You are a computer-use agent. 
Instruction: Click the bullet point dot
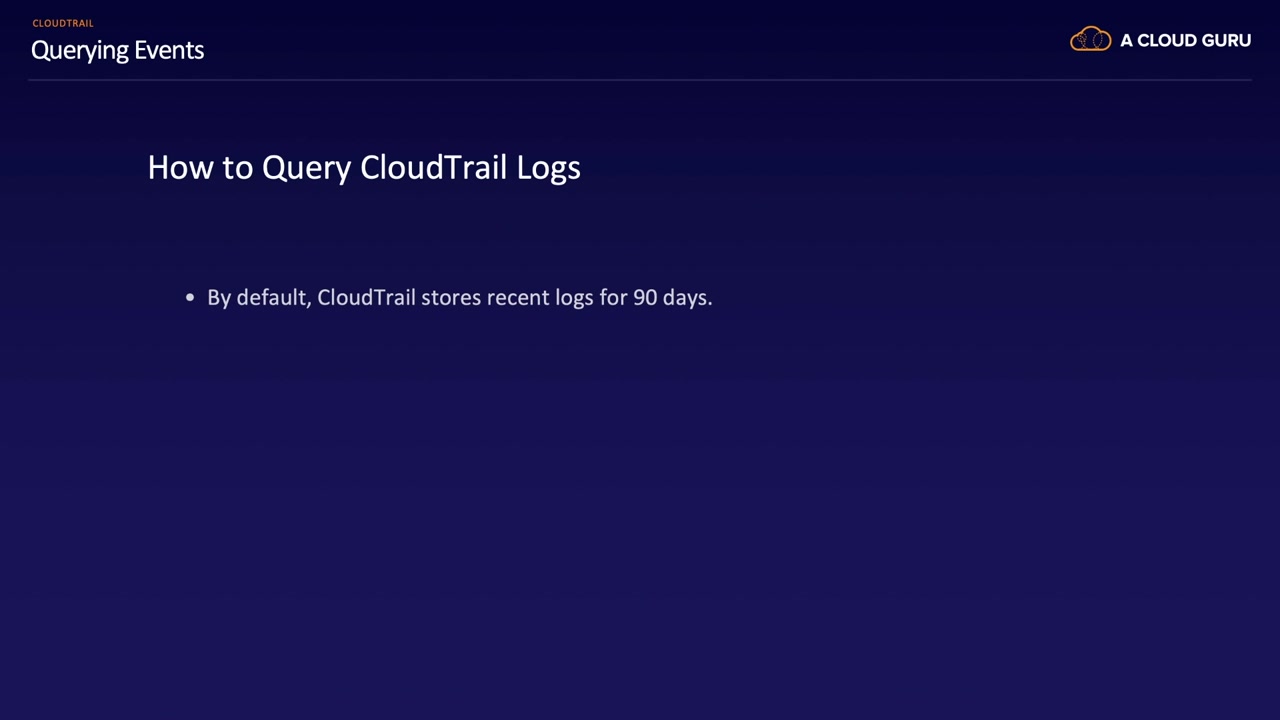click(x=190, y=298)
